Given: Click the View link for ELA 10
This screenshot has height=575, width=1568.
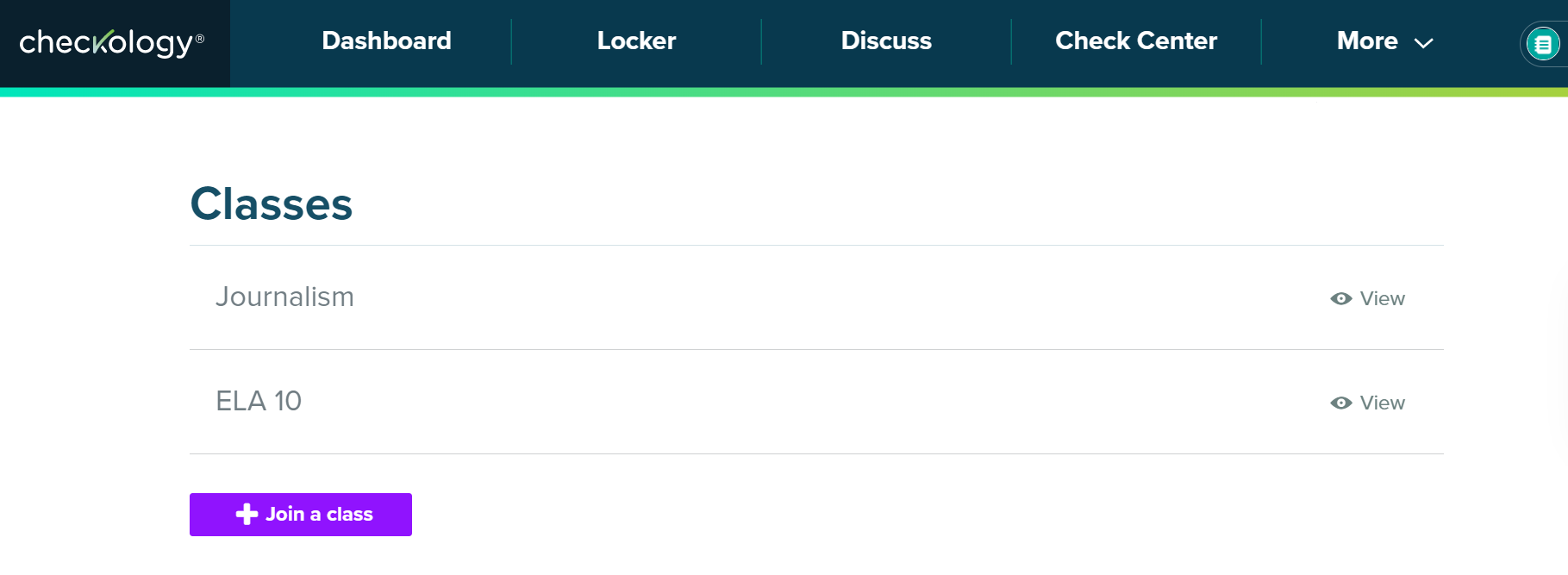Looking at the screenshot, I should click(1382, 403).
